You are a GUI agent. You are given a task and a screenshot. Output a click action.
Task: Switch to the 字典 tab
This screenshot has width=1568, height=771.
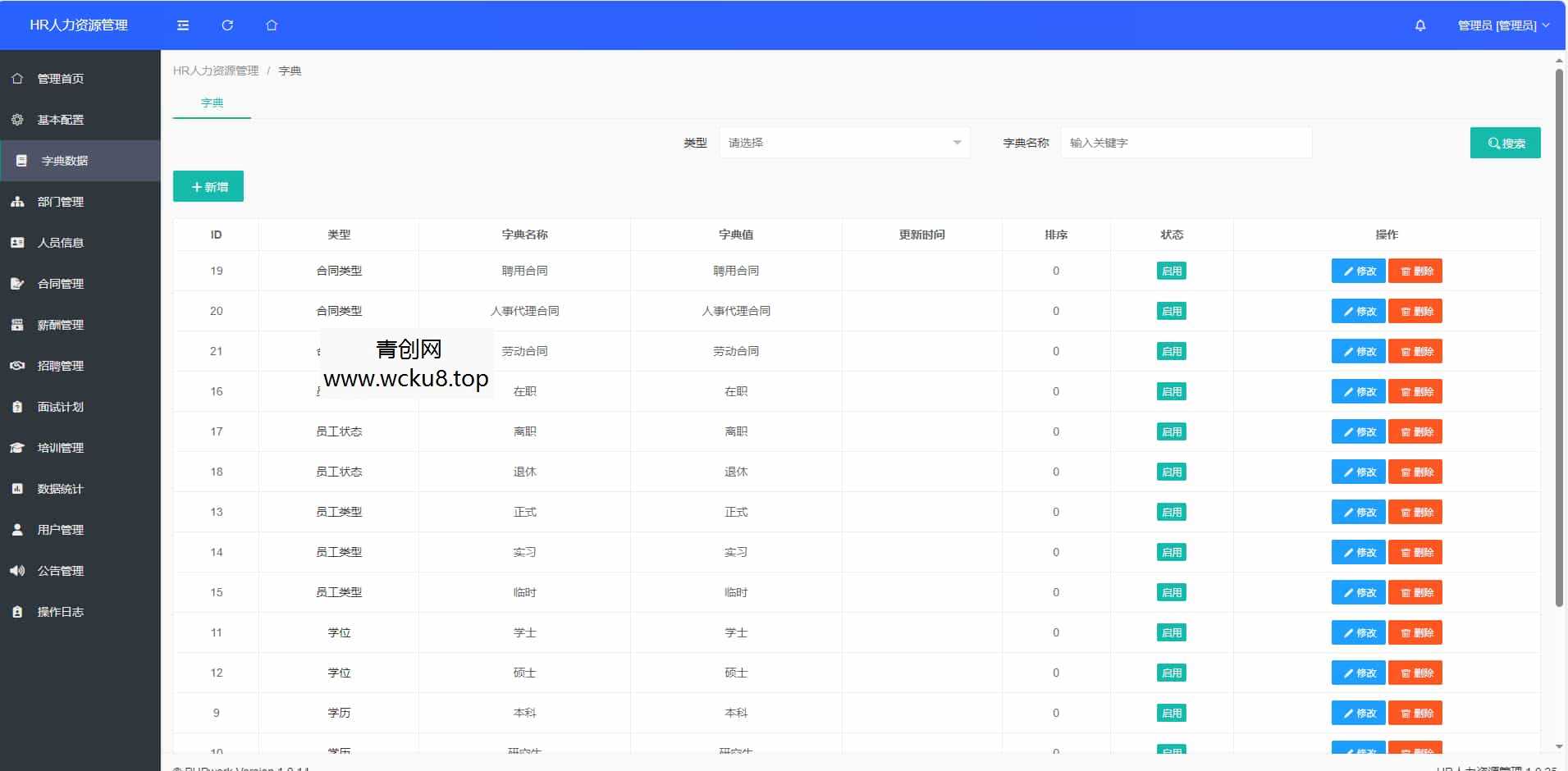[212, 103]
